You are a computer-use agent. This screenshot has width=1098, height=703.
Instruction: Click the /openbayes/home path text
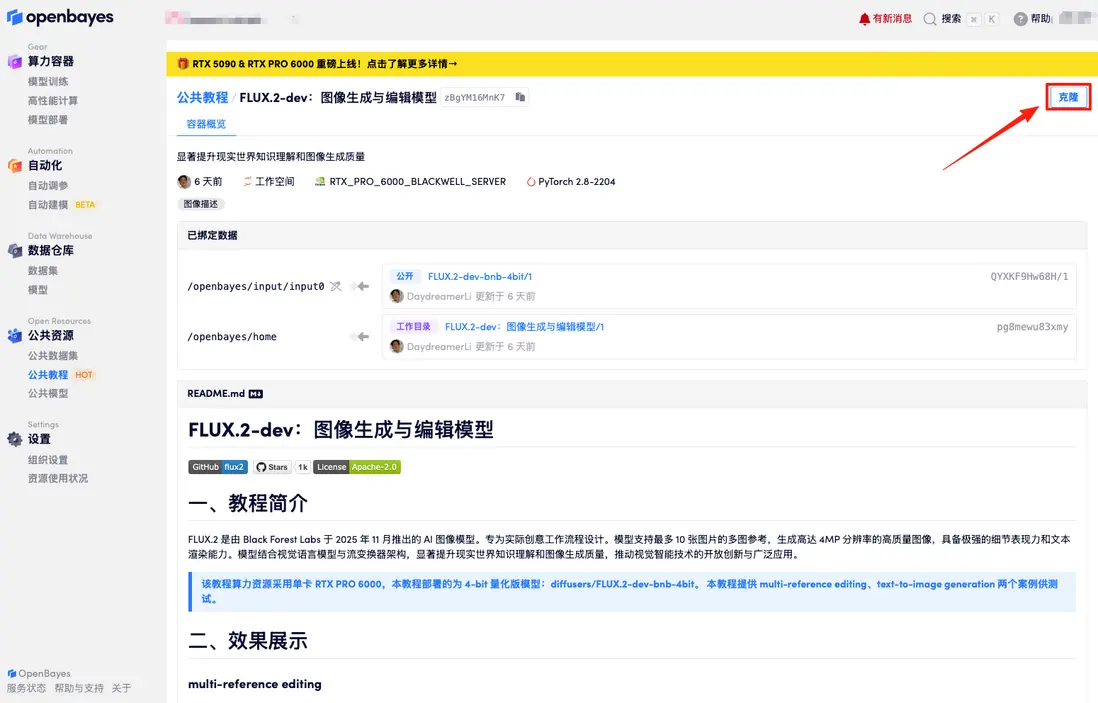coord(232,337)
